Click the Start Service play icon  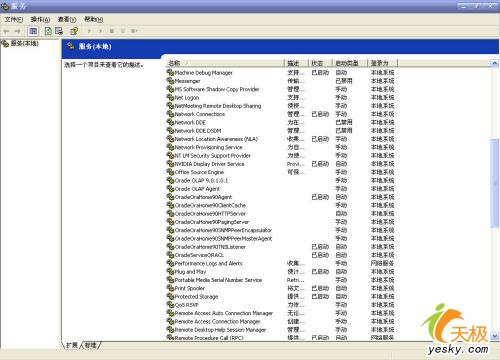point(89,31)
